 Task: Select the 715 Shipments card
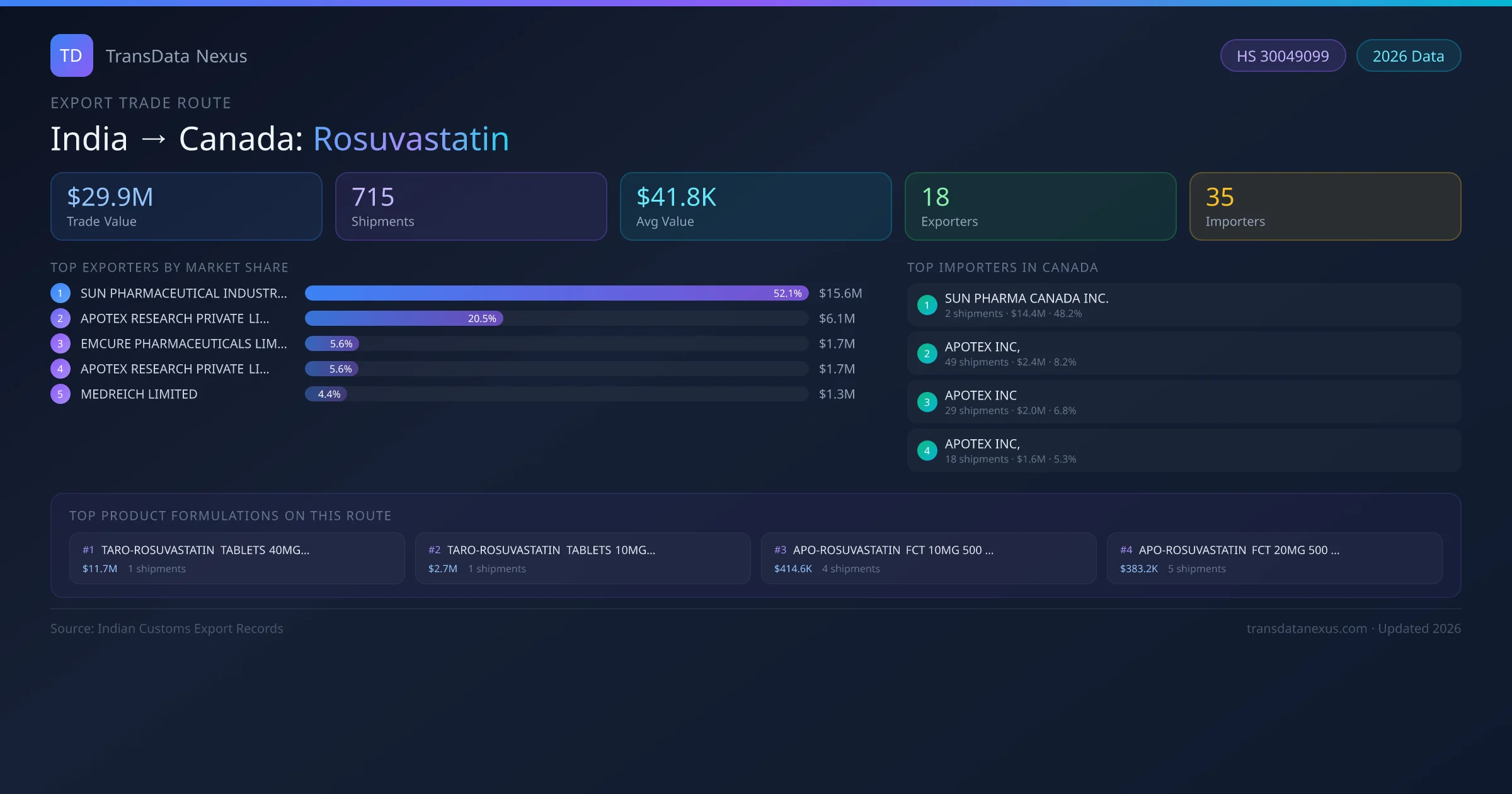(x=471, y=207)
